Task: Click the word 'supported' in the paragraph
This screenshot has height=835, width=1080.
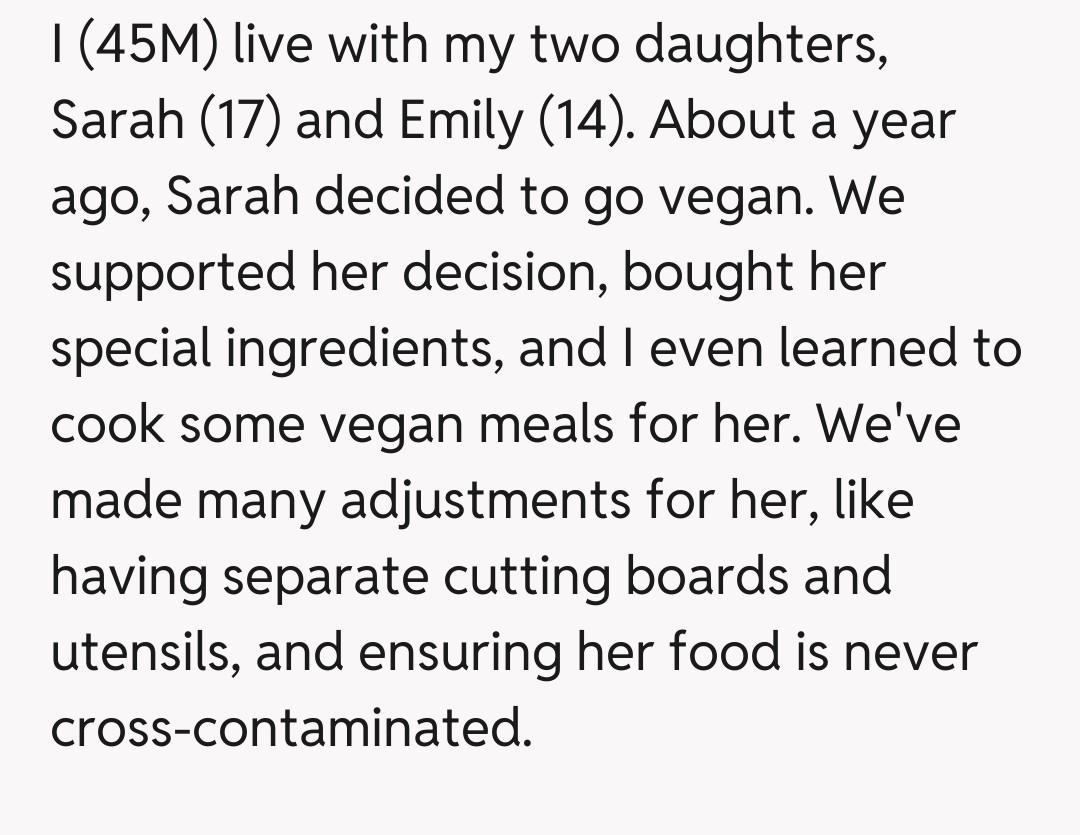Action: [172, 272]
